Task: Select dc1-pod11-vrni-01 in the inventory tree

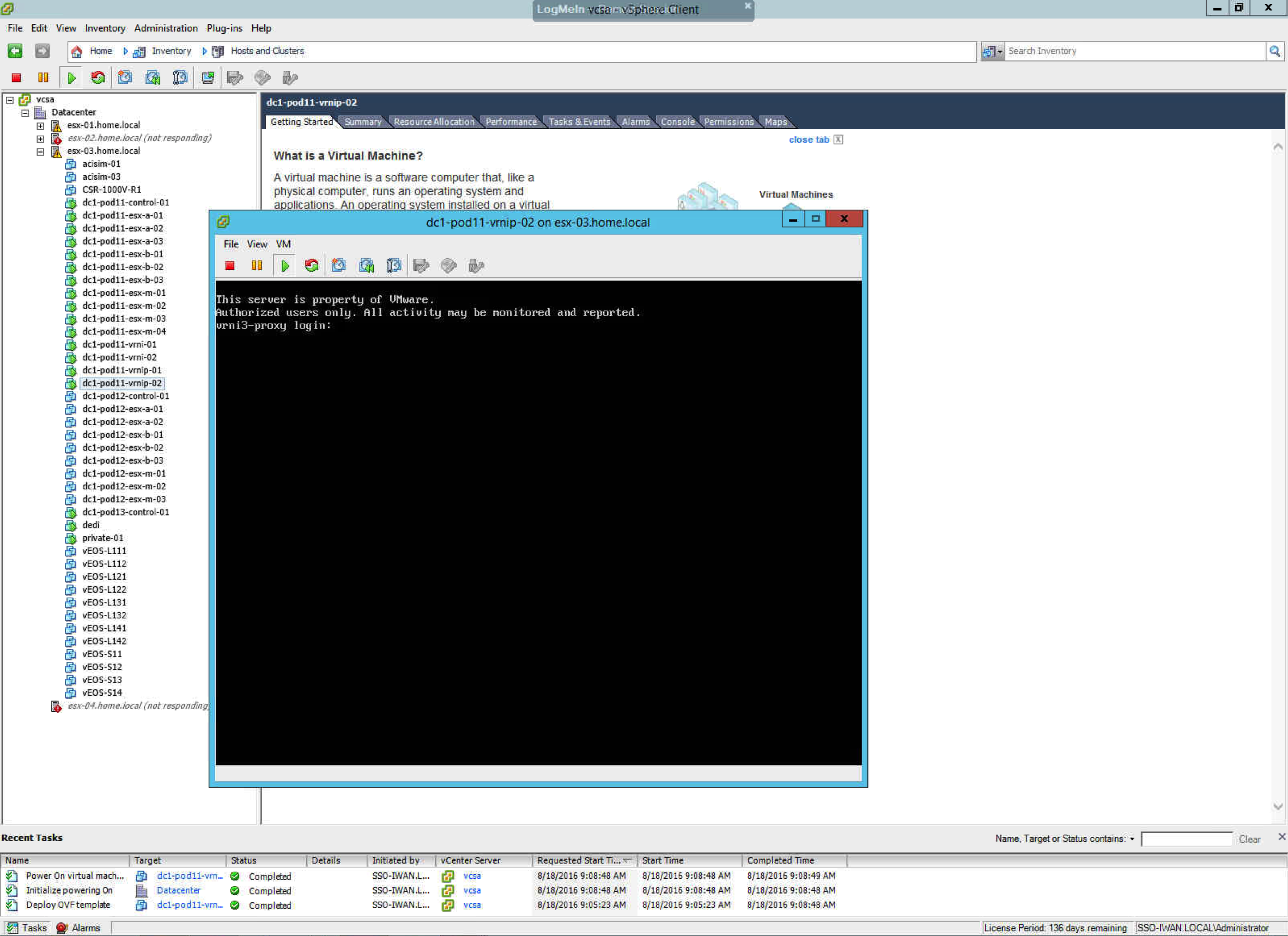Action: pyautogui.click(x=119, y=345)
